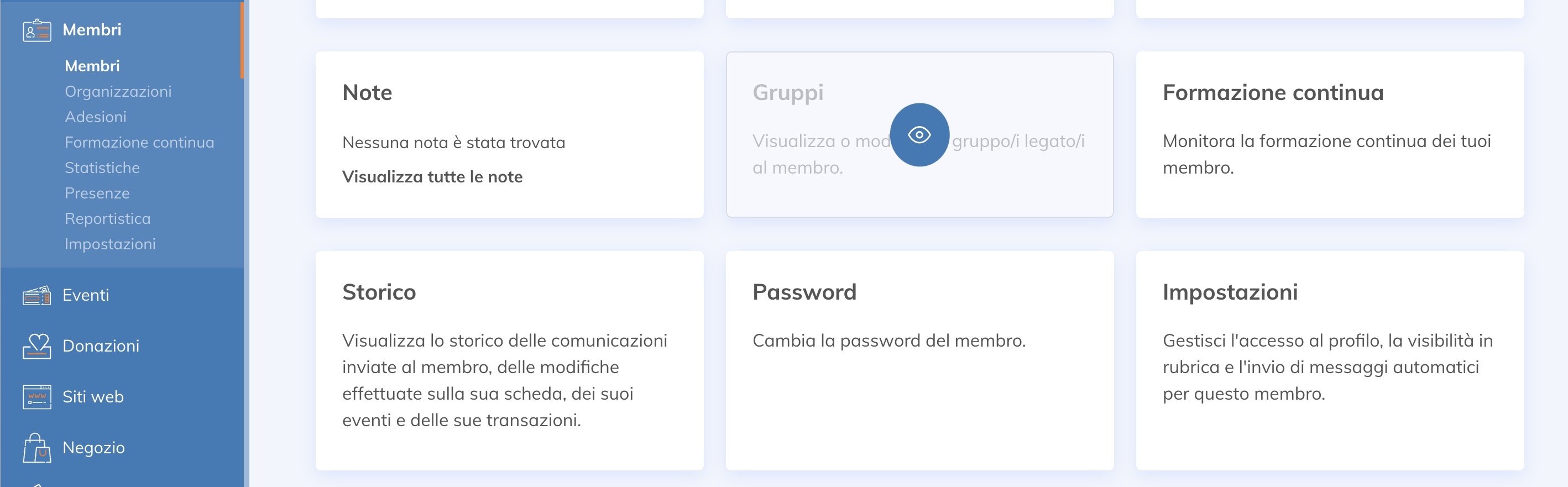Select Formazione continua in the sidebar

139,143
